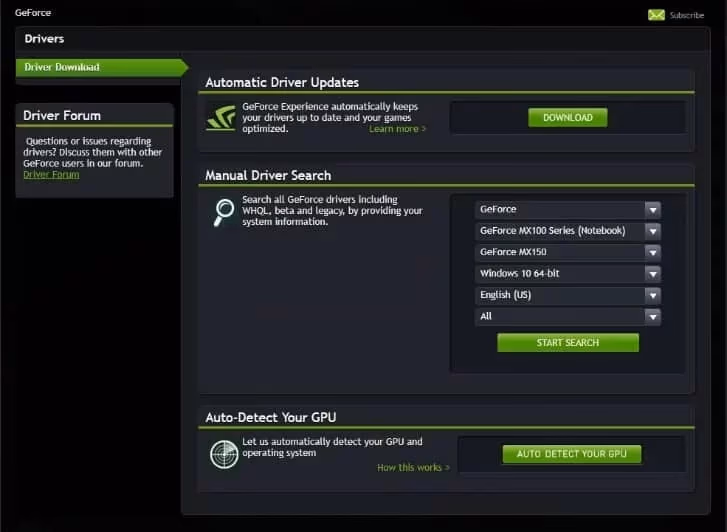Click the NVIDIA GeForce Experience logo icon
The image size is (727, 532).
221,117
